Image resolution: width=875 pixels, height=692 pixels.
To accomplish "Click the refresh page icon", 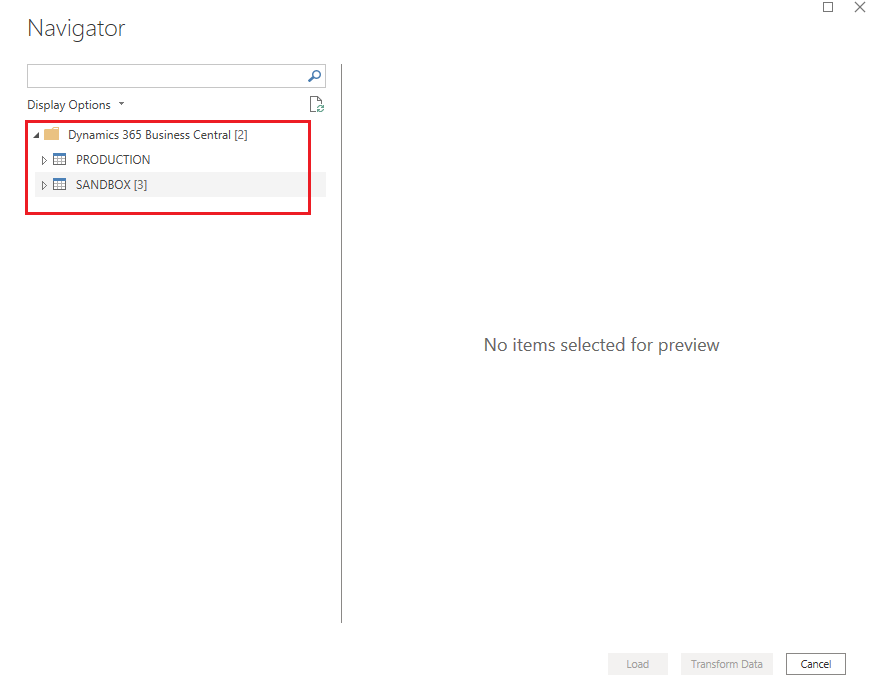I will [x=317, y=104].
